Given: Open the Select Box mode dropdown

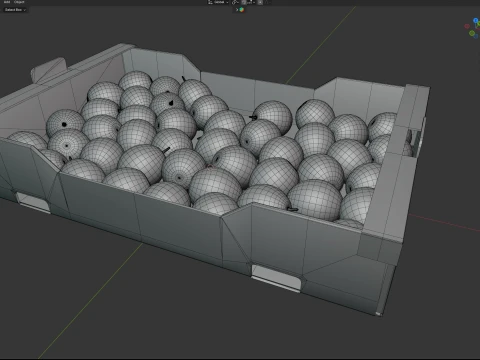Looking at the screenshot, I should click(15, 10).
